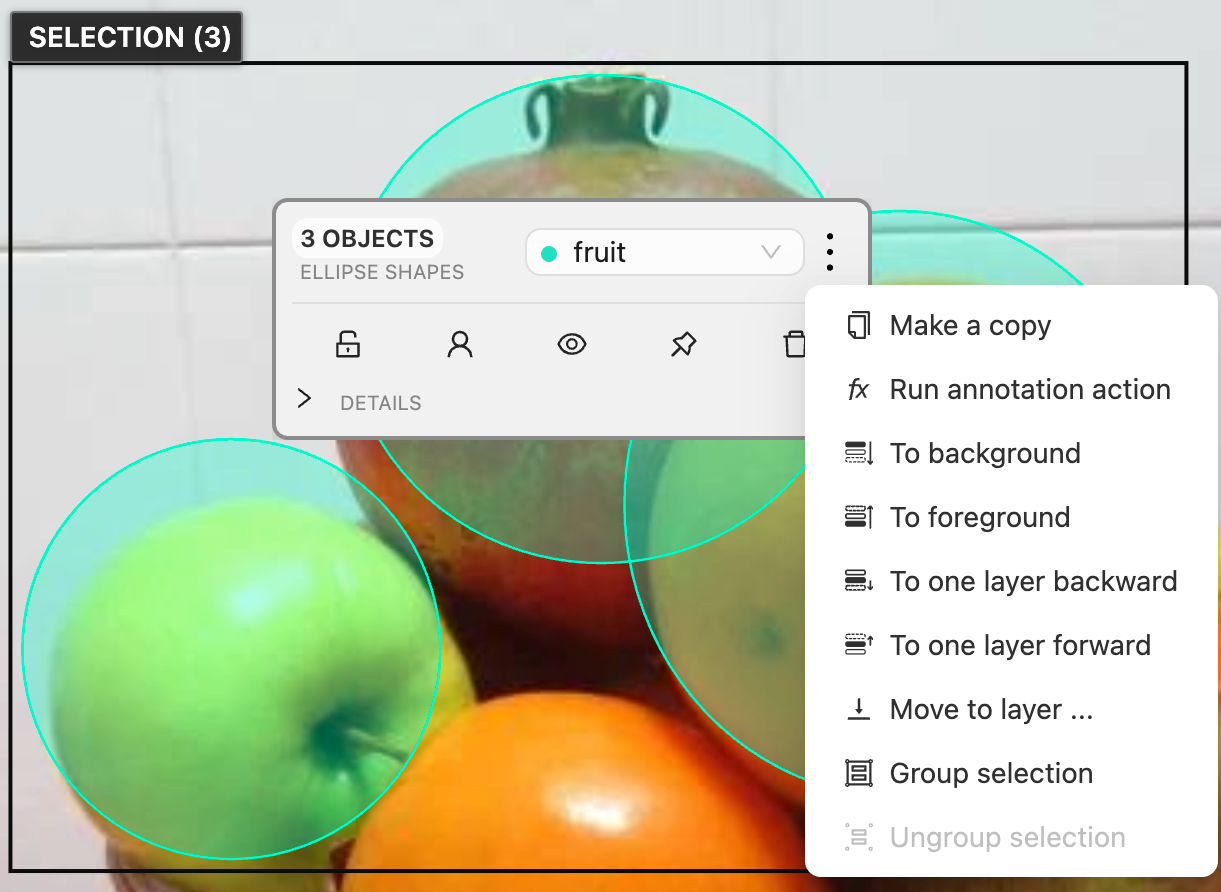Pin the selected objects with the pin icon
The height and width of the screenshot is (892, 1221).
(683, 344)
